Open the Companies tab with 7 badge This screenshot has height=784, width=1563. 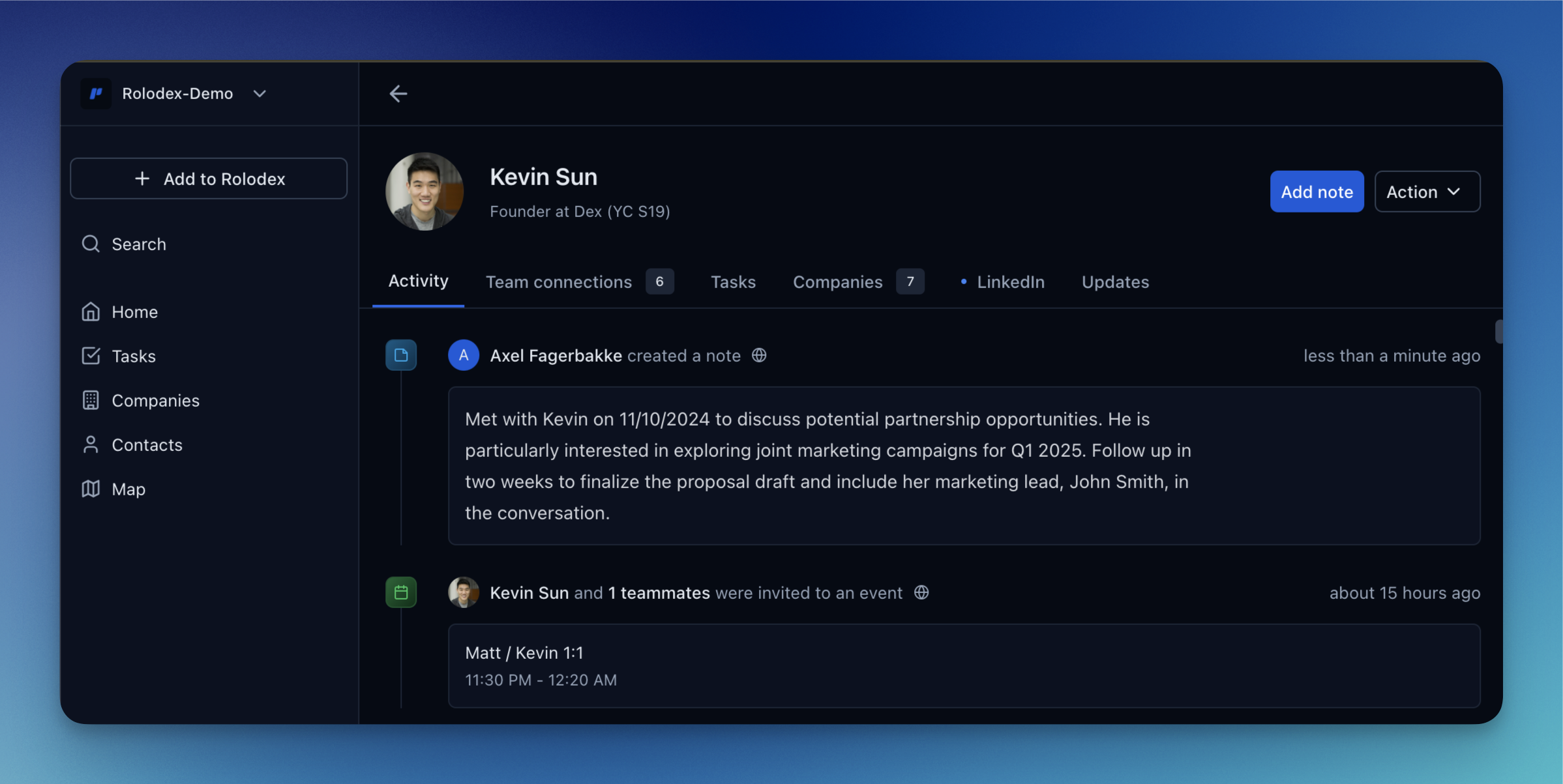(x=838, y=282)
